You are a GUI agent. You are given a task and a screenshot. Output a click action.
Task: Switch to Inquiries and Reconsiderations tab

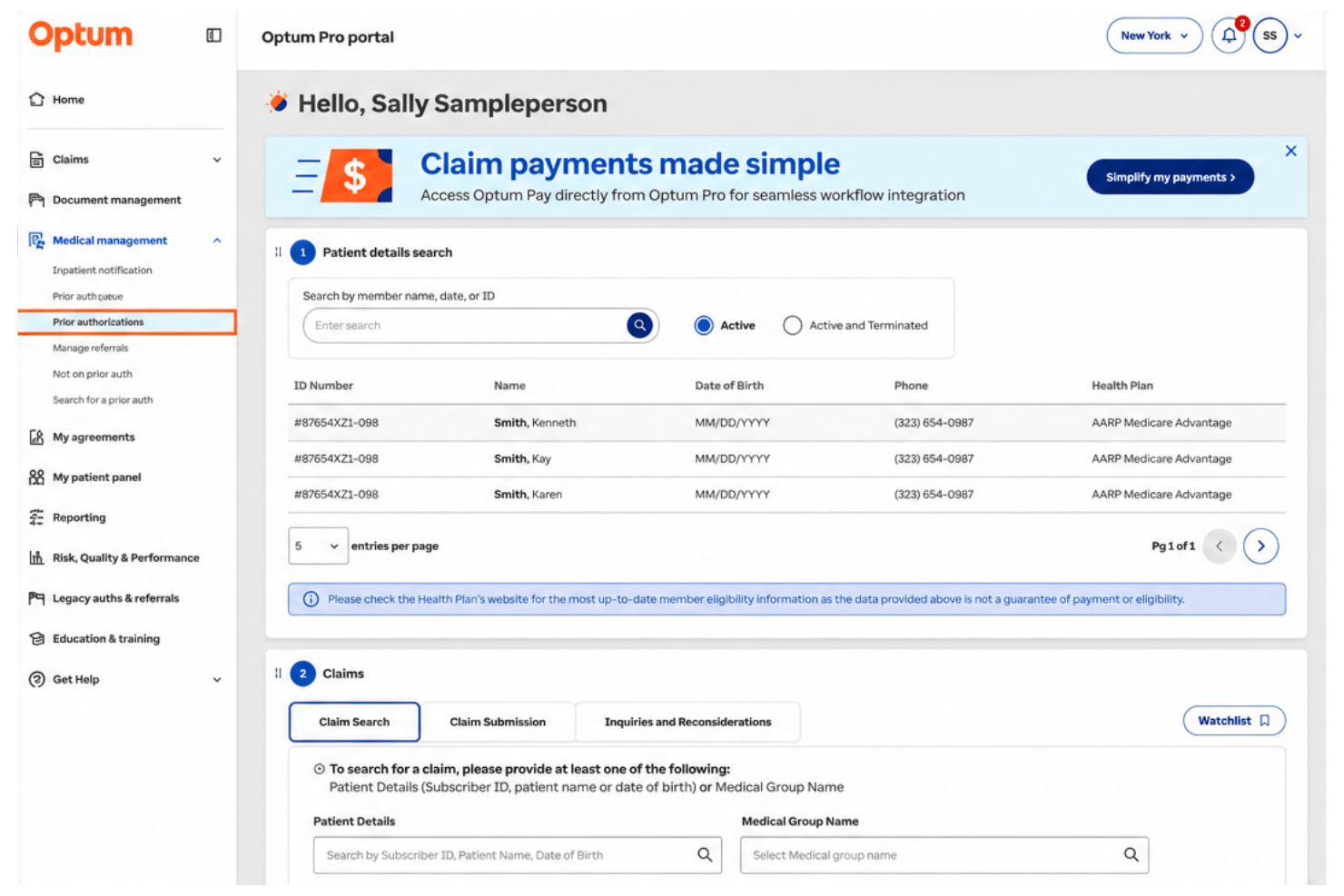click(x=687, y=723)
